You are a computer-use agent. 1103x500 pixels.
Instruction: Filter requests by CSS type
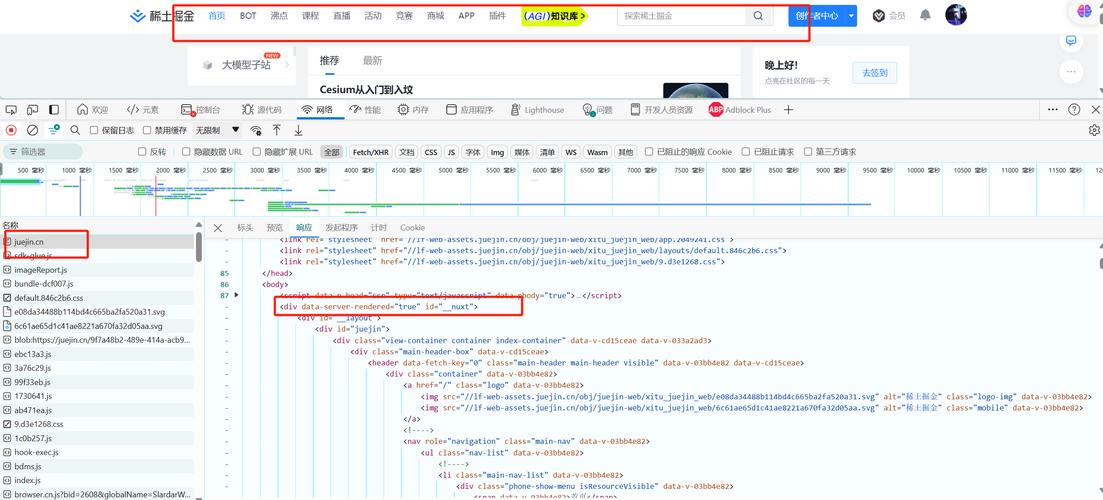(x=431, y=152)
